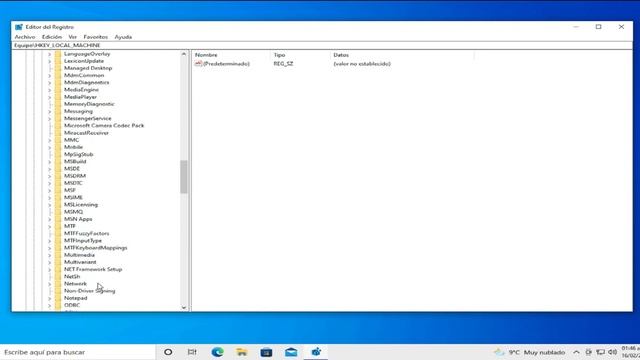Select the (Predeterminado) value name
This screenshot has width=640, height=360.
point(226,64)
